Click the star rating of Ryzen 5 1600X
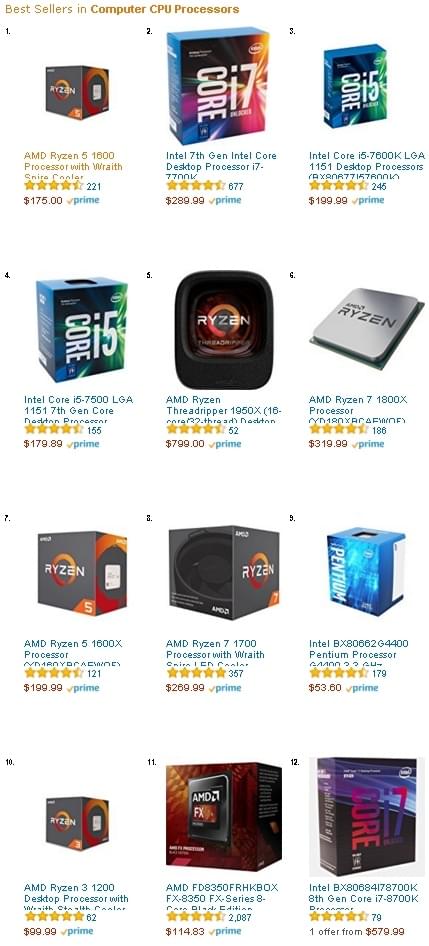The height and width of the screenshot is (946, 429). click(54, 673)
